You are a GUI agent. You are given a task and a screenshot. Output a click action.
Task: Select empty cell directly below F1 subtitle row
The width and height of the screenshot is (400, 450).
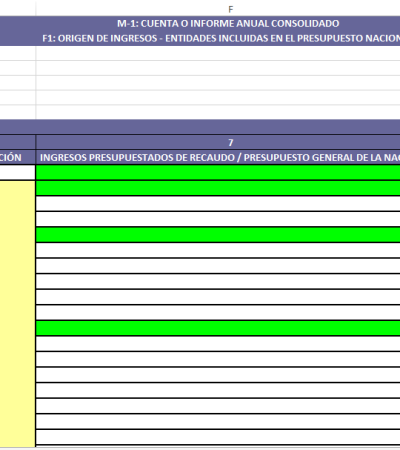(218, 53)
